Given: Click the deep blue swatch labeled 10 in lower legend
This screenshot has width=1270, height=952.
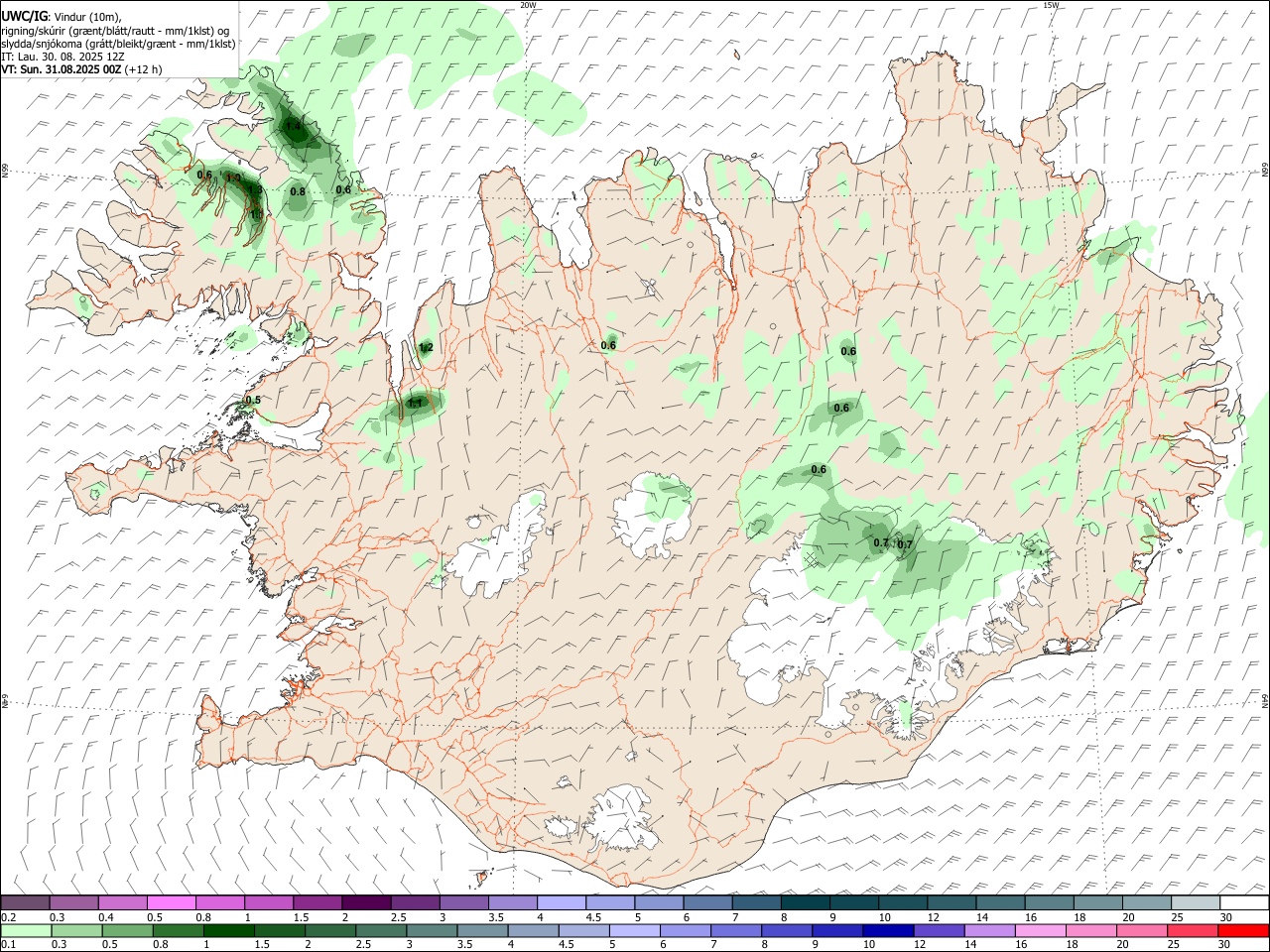Looking at the screenshot, I should (x=887, y=930).
